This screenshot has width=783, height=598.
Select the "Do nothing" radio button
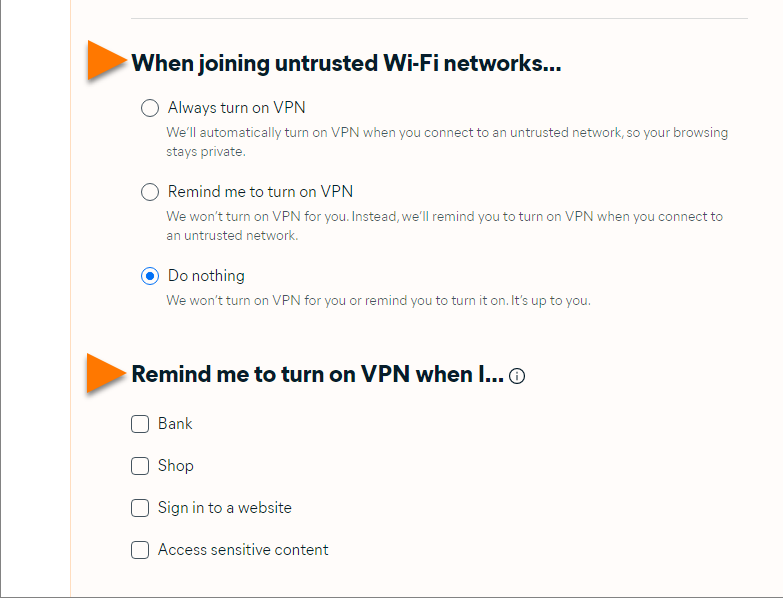[150, 276]
